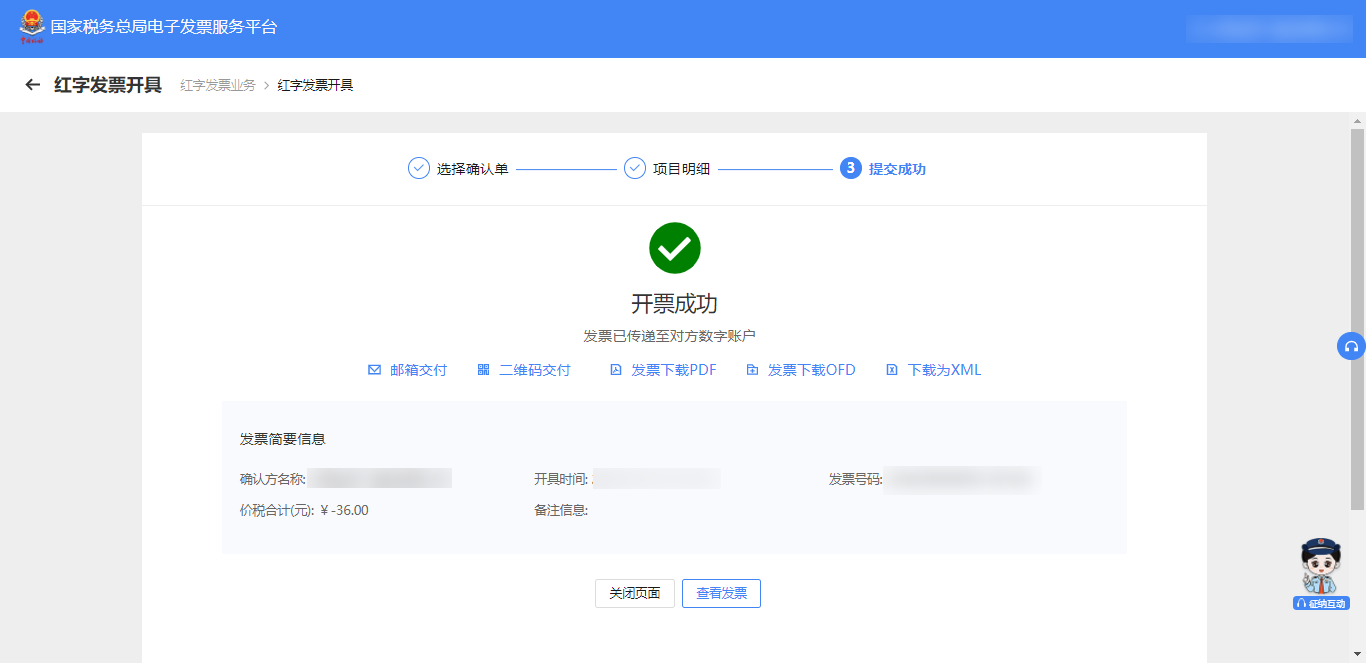Open the user account area in header
1366x663 pixels.
tap(1268, 29)
